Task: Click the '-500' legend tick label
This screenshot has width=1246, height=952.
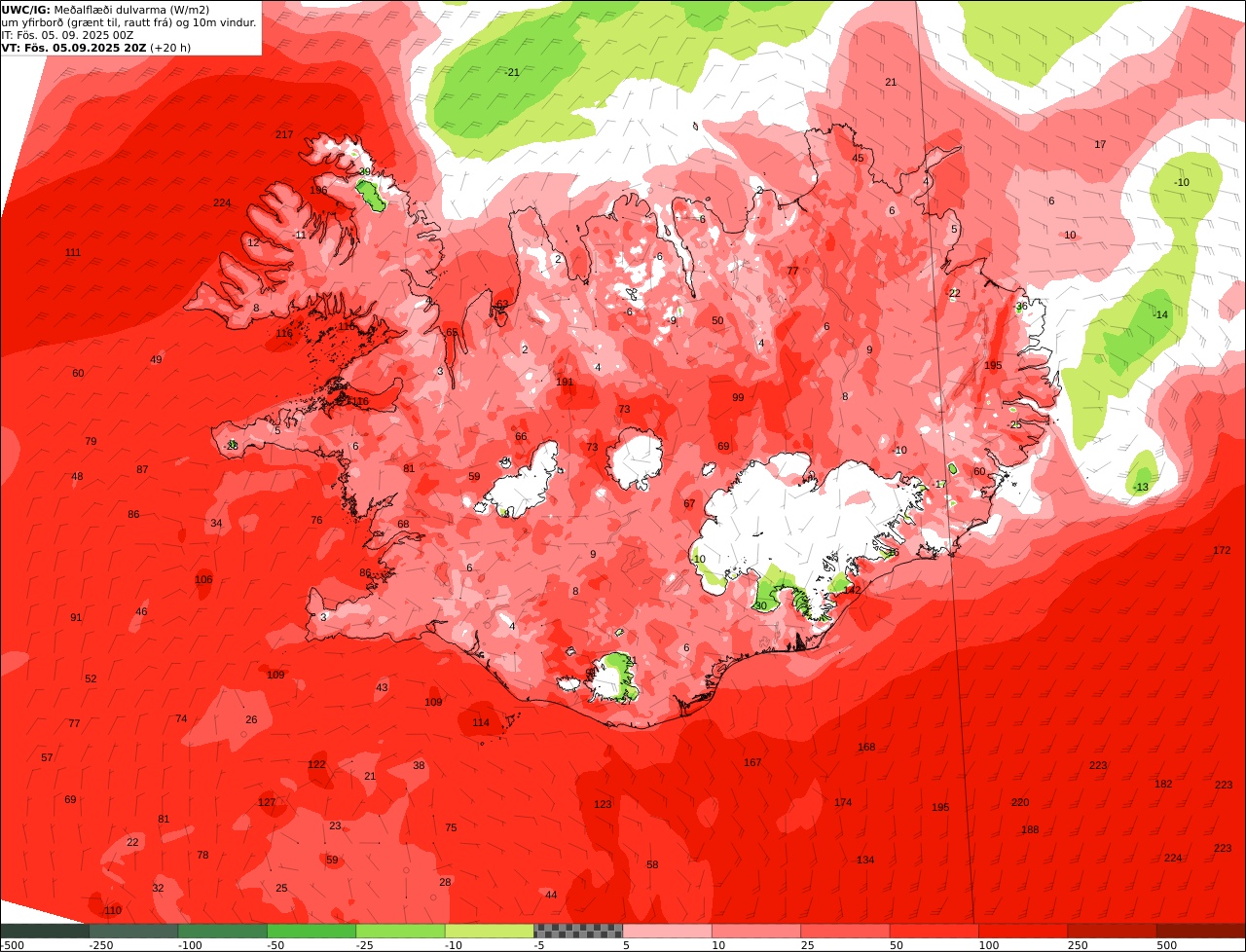Action: tap(13, 945)
